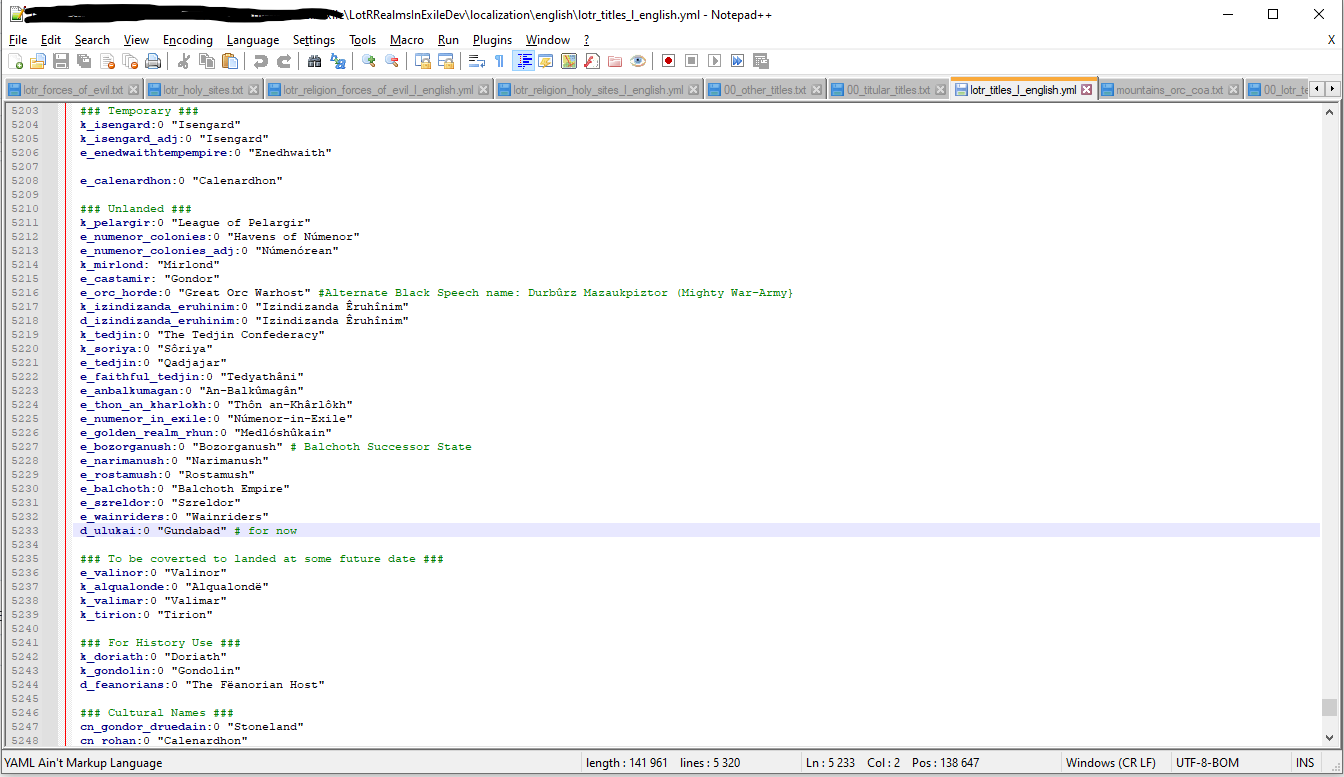Toggle Synchronize Horizontal Scrolling
The width and height of the screenshot is (1344, 777).
point(446,61)
